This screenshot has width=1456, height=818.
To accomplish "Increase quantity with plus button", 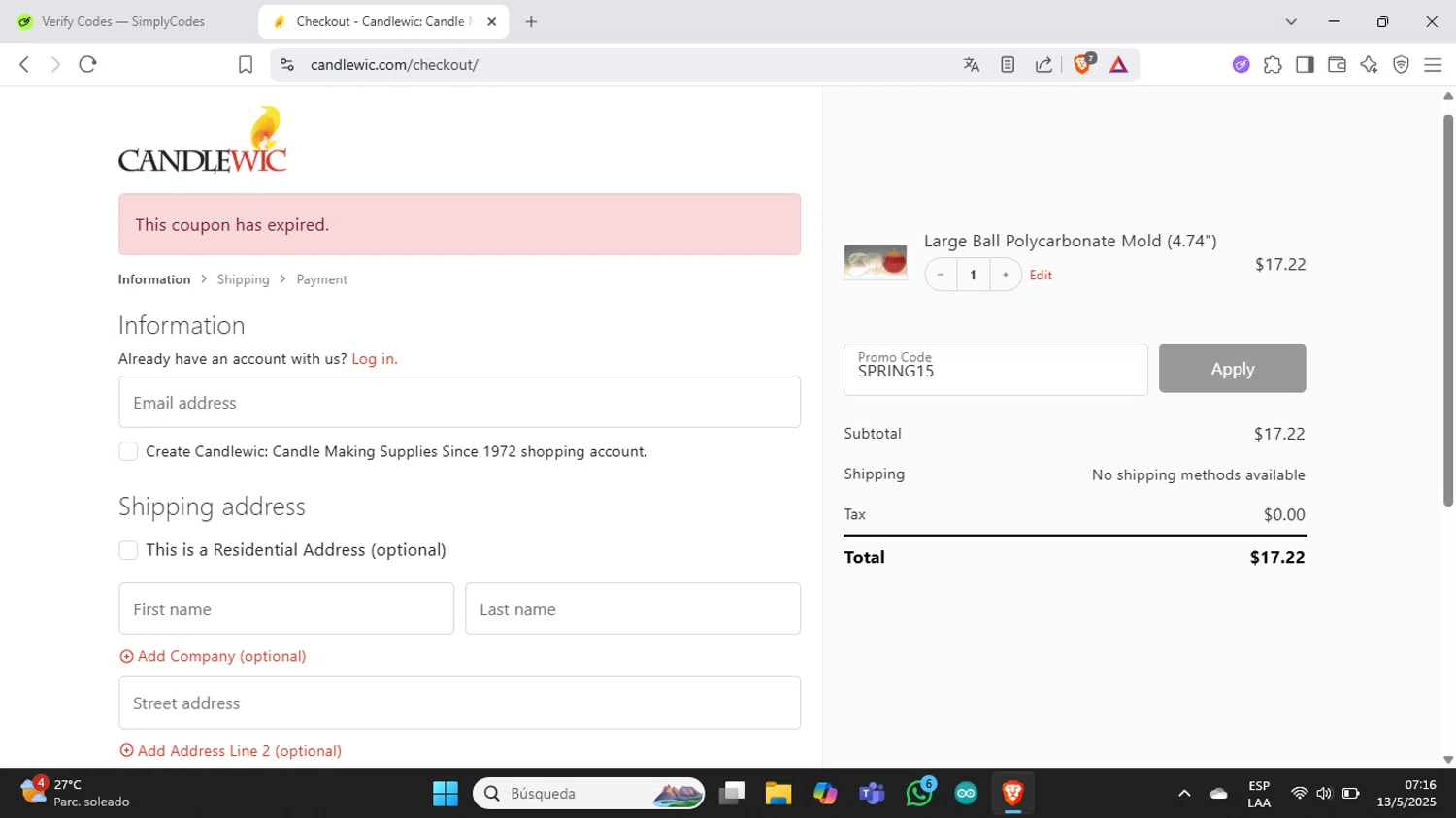I will tap(1006, 275).
